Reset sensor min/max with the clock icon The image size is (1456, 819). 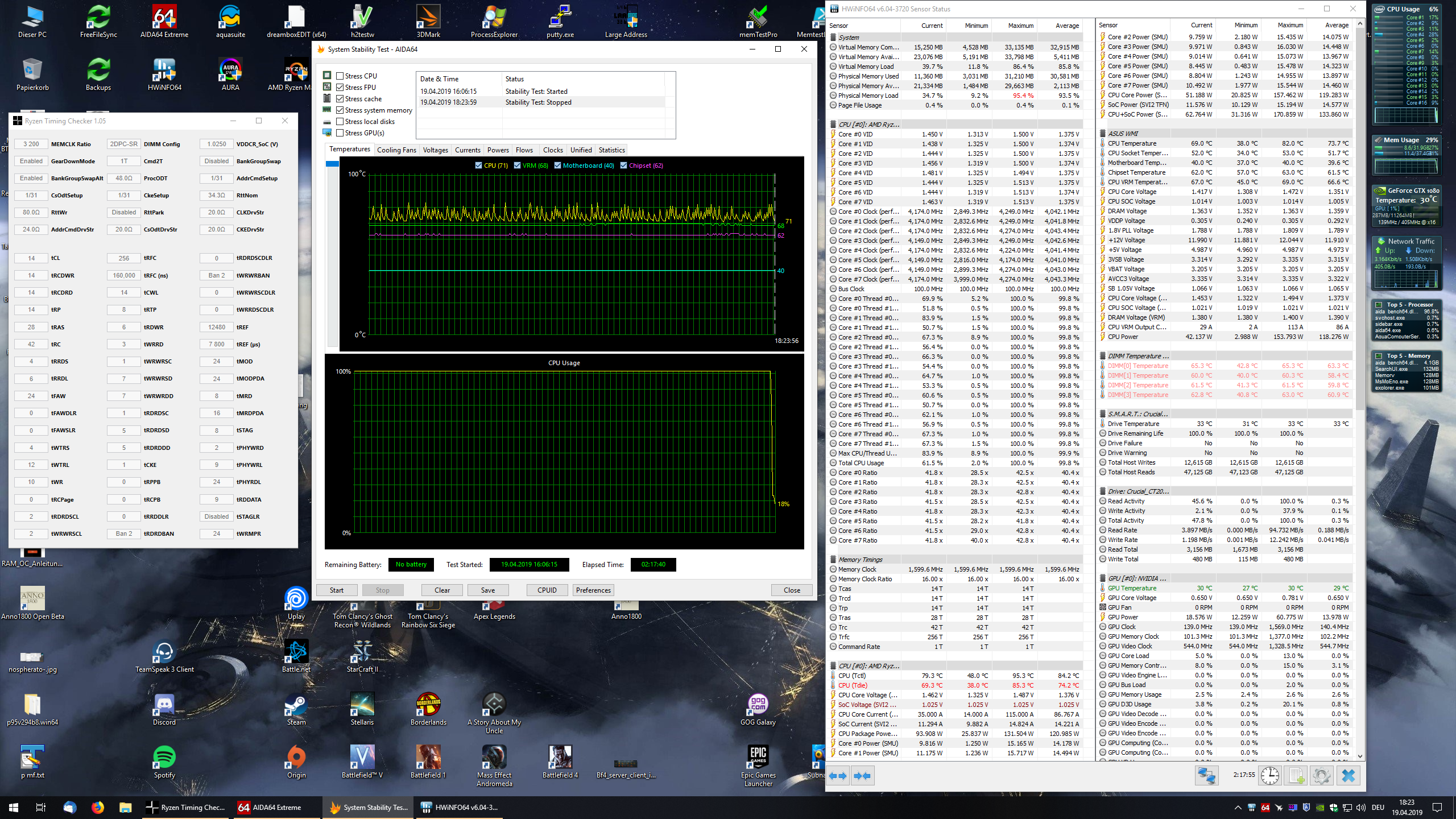point(1269,776)
